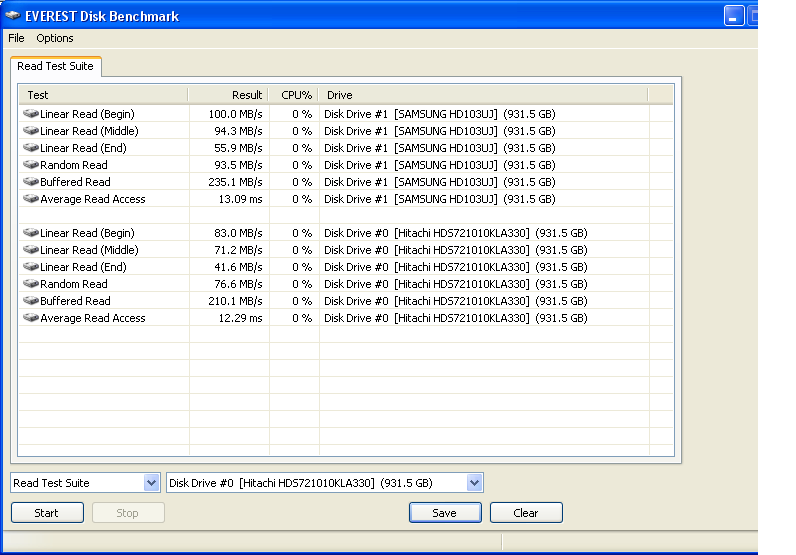Select the 55.9 MB/s result cell
Viewport: 796px width, 555px height.
point(238,148)
